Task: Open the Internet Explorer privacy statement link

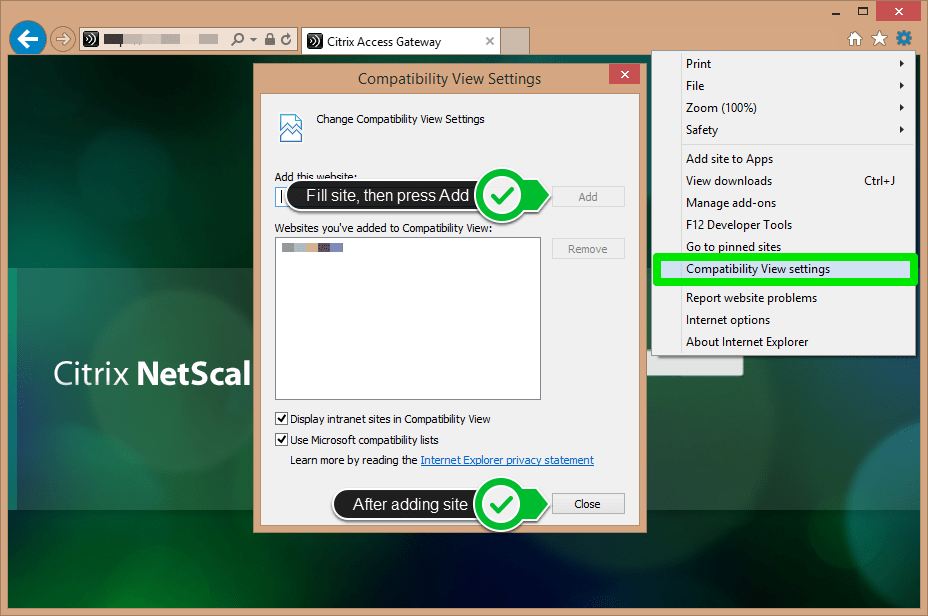Action: 506,460
